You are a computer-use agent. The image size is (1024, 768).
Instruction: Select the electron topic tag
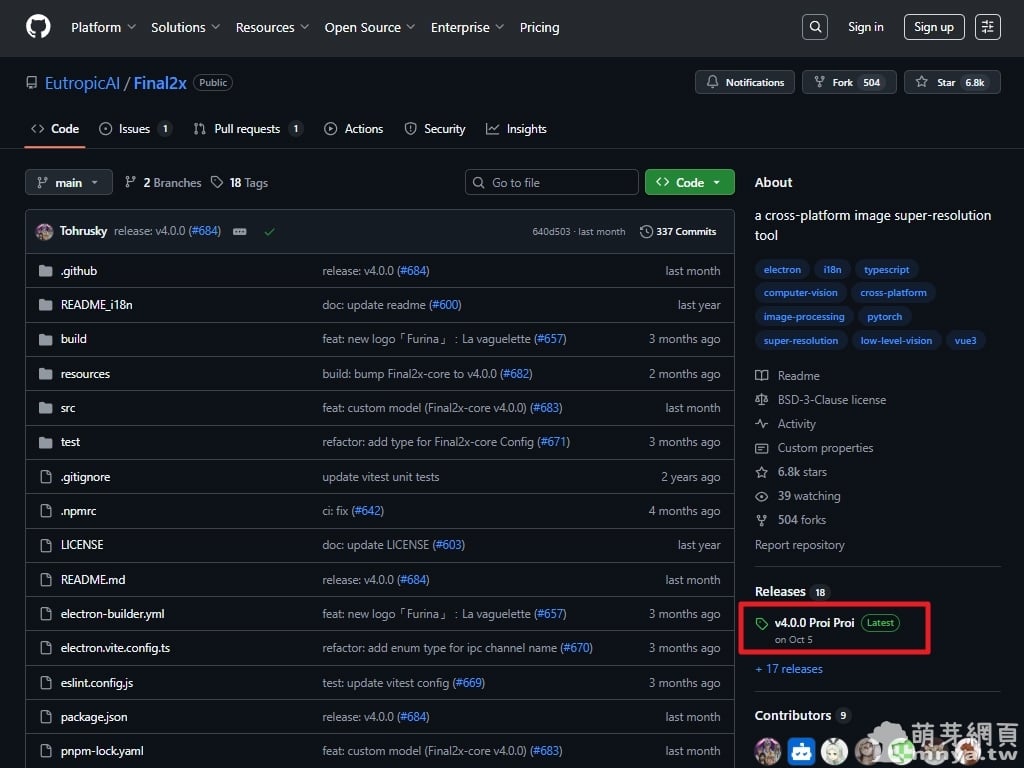(782, 270)
